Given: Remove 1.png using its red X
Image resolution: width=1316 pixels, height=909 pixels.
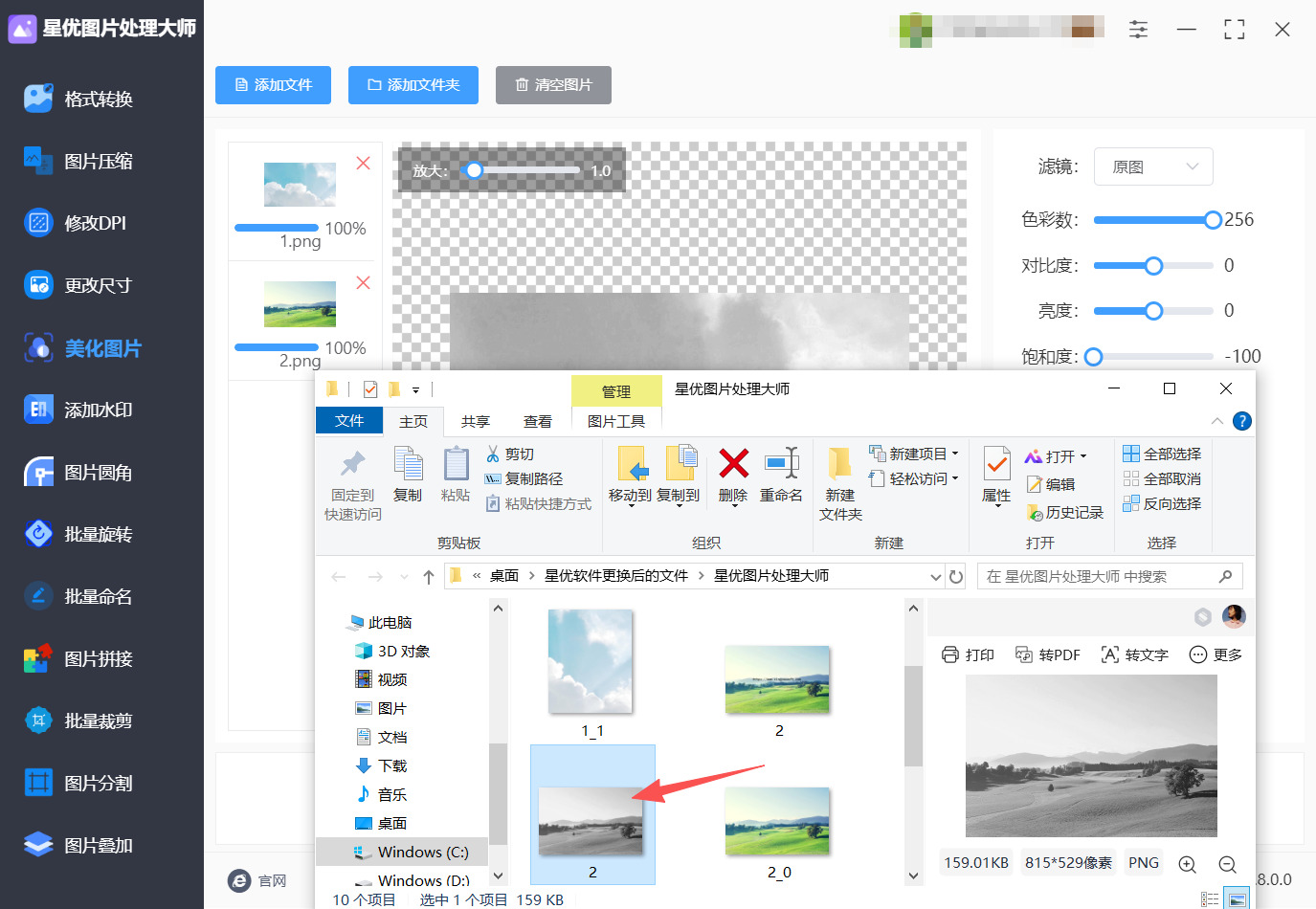Looking at the screenshot, I should click(x=363, y=163).
